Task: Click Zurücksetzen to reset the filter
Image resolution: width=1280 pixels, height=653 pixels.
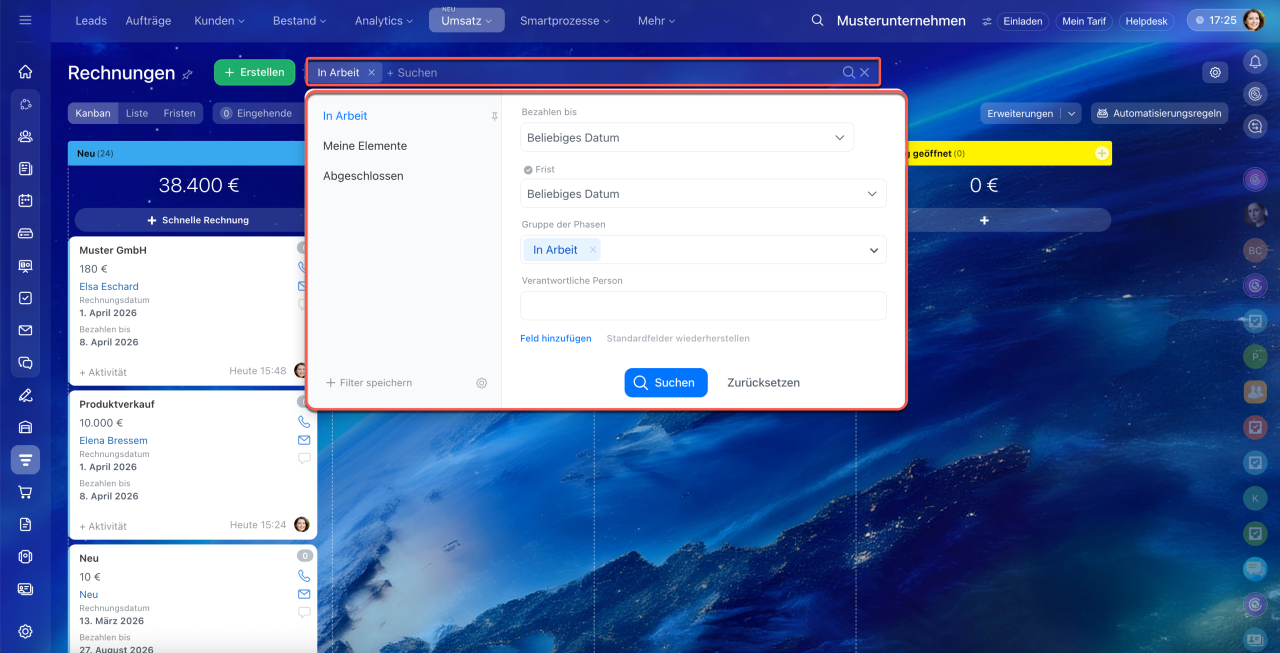Action: coord(763,383)
